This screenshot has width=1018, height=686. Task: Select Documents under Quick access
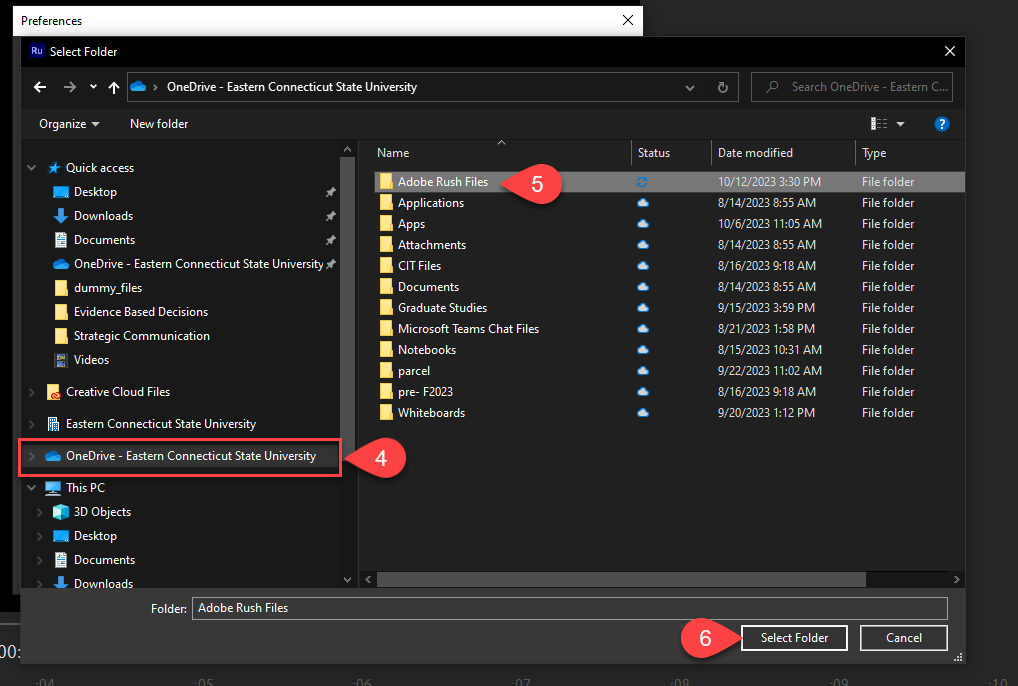click(x=105, y=240)
